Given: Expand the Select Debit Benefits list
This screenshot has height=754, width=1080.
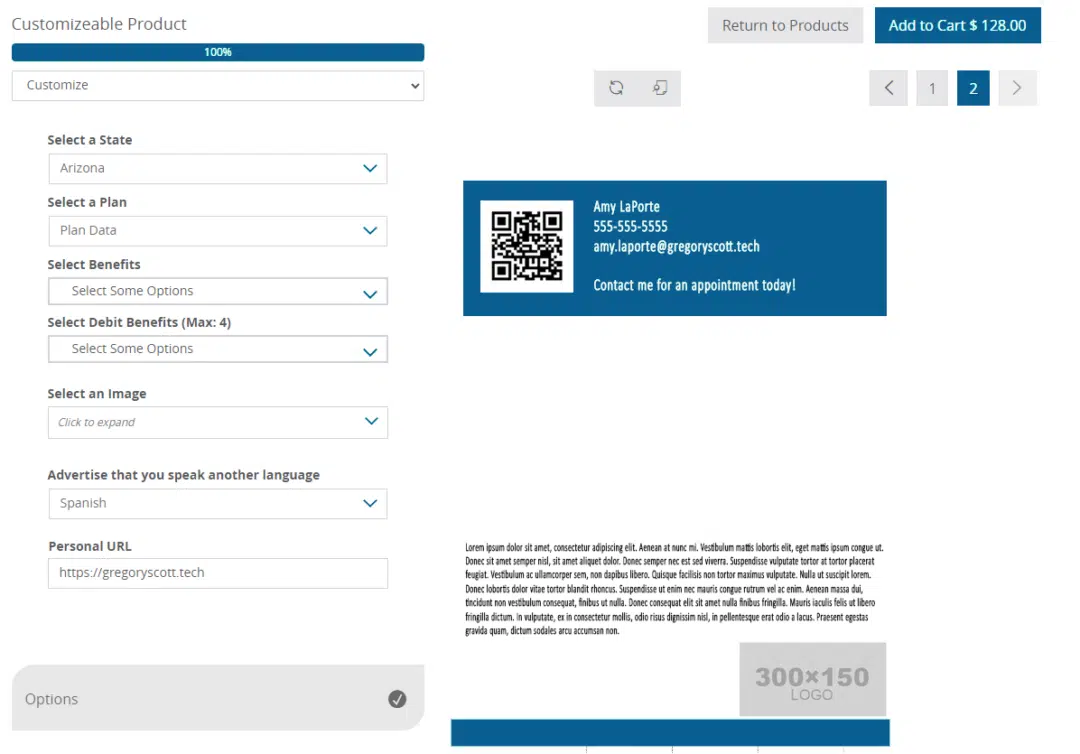Looking at the screenshot, I should tap(217, 349).
